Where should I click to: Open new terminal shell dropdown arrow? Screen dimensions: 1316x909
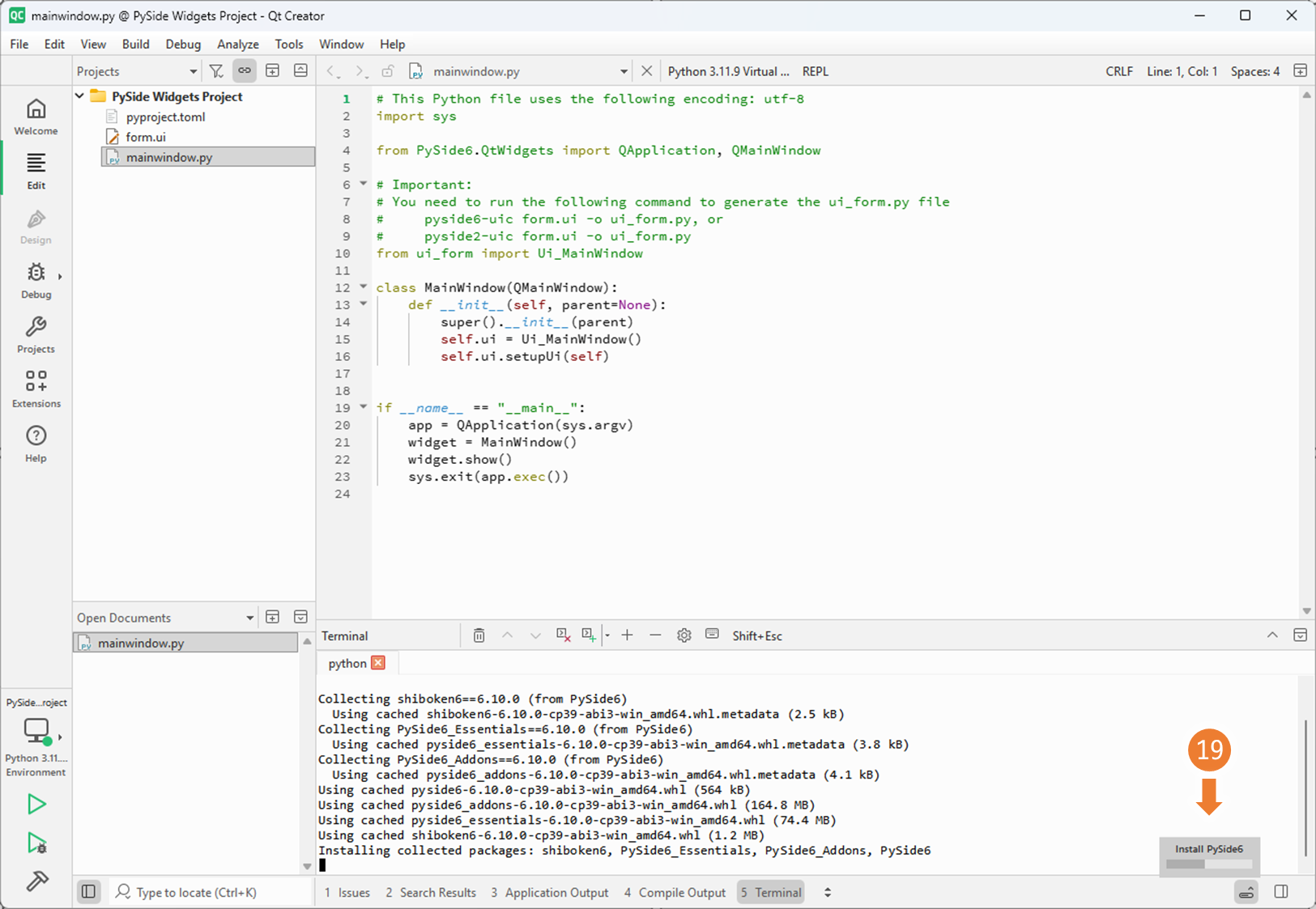pos(607,635)
